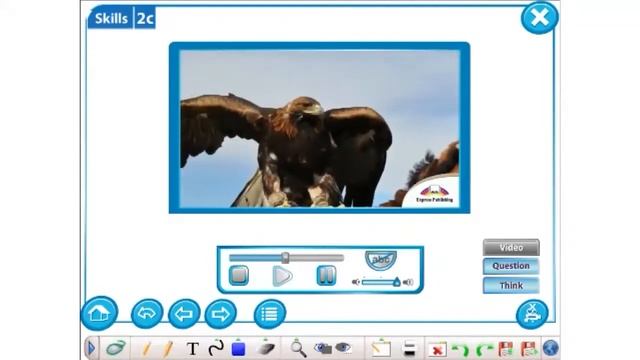Open the Question tab
The width and height of the screenshot is (640, 360).
click(x=511, y=266)
